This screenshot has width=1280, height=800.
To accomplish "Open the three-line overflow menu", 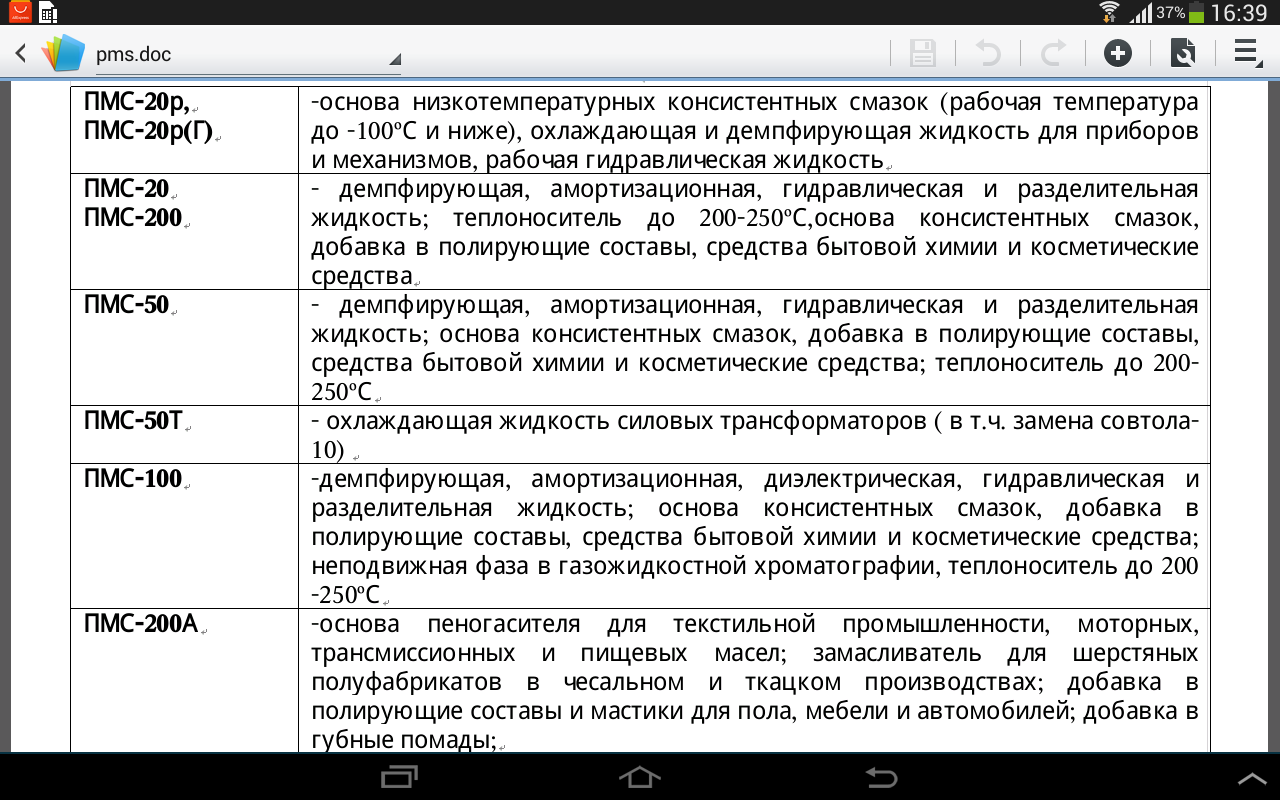I will click(x=1247, y=54).
